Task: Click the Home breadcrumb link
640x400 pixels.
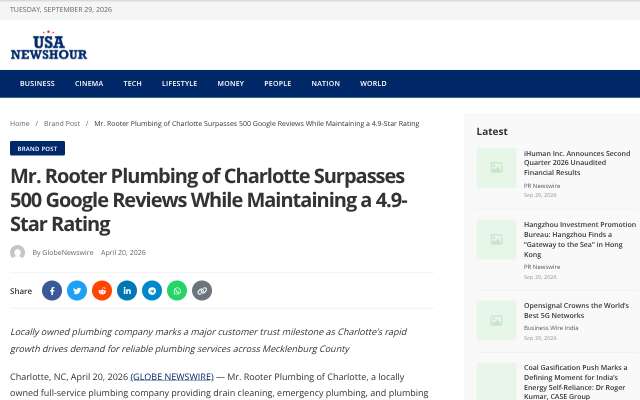Action: pyautogui.click(x=20, y=123)
